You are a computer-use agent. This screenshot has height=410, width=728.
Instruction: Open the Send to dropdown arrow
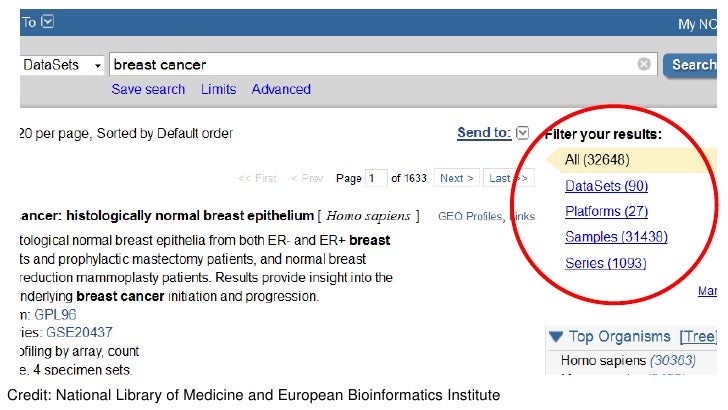(x=522, y=133)
